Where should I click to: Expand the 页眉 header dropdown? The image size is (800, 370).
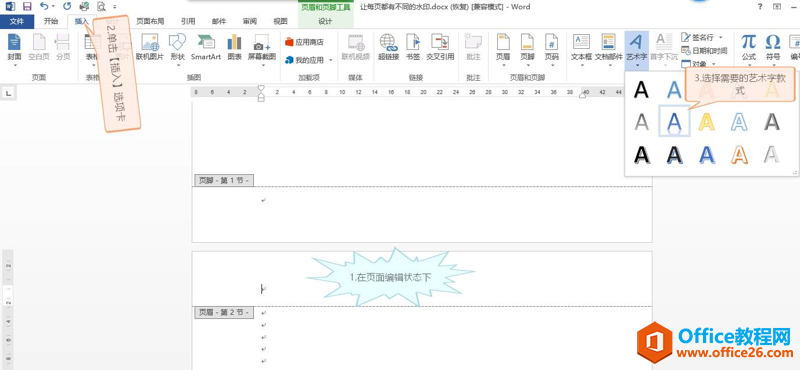coord(503,65)
